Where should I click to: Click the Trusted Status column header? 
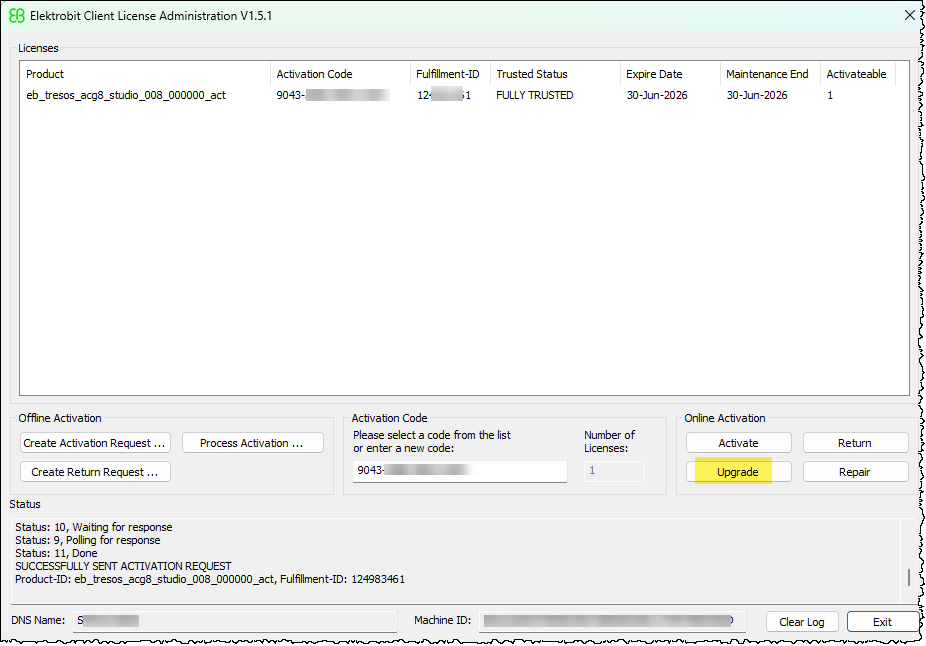coord(552,73)
